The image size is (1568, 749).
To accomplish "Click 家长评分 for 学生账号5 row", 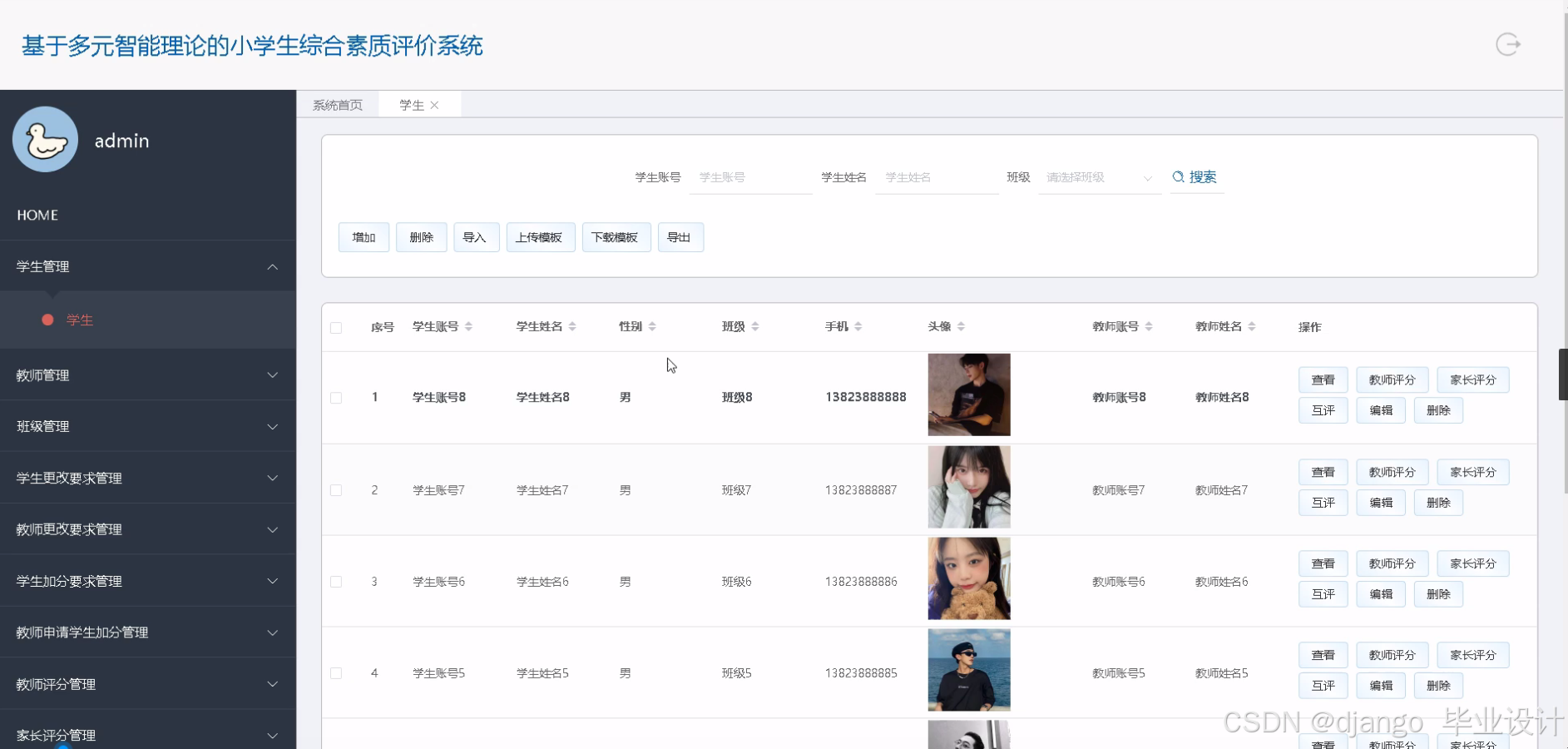I will click(1473, 655).
